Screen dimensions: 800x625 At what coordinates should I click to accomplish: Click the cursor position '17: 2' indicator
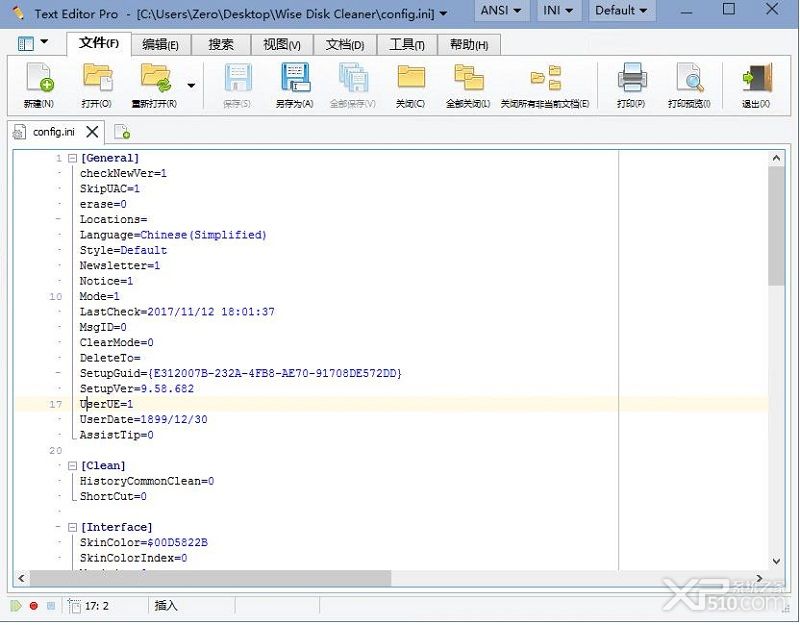[x=96, y=606]
